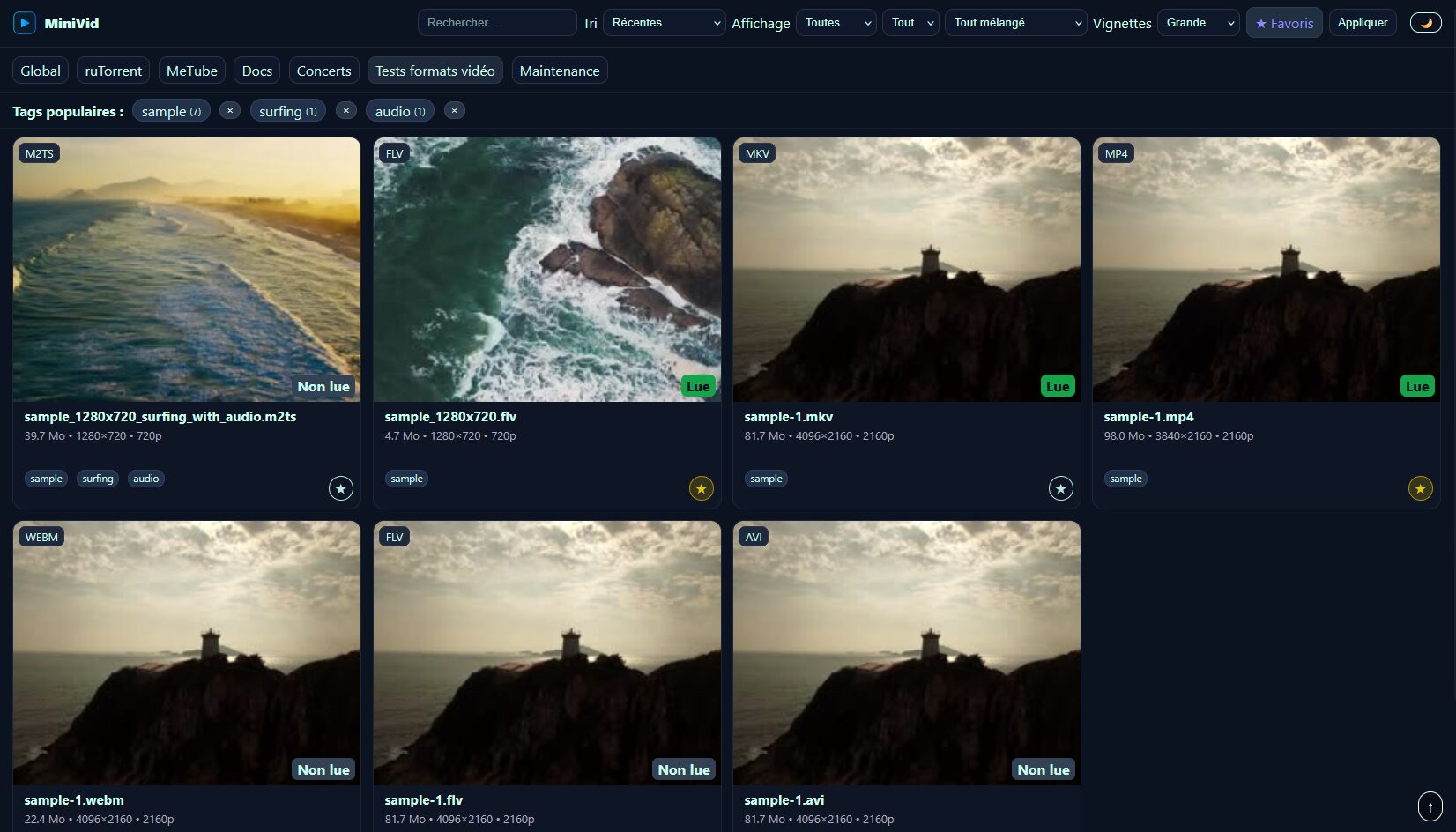Click the AVI format badge
Image resolution: width=1456 pixels, height=832 pixels.
754,537
